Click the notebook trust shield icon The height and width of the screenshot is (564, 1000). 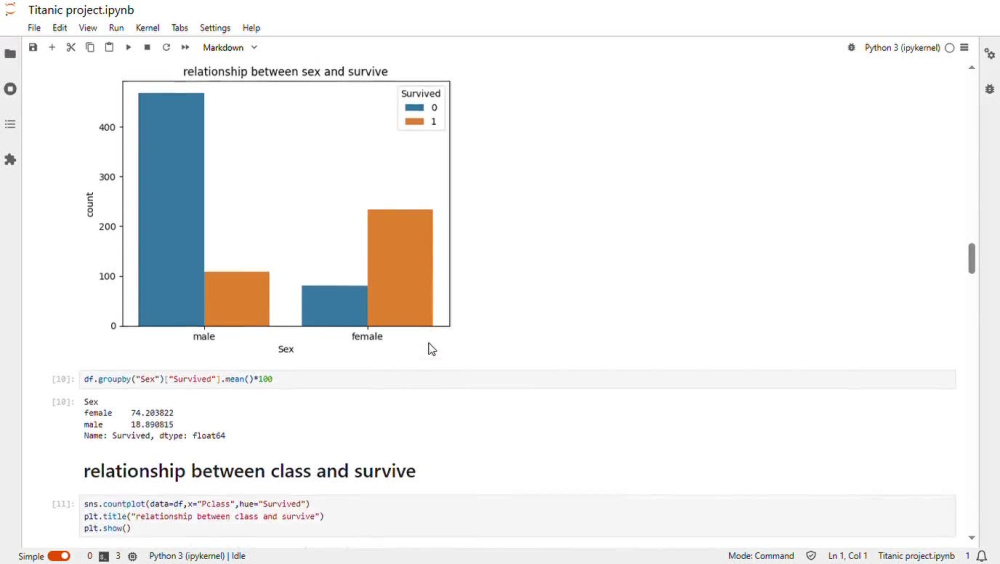tap(811, 556)
